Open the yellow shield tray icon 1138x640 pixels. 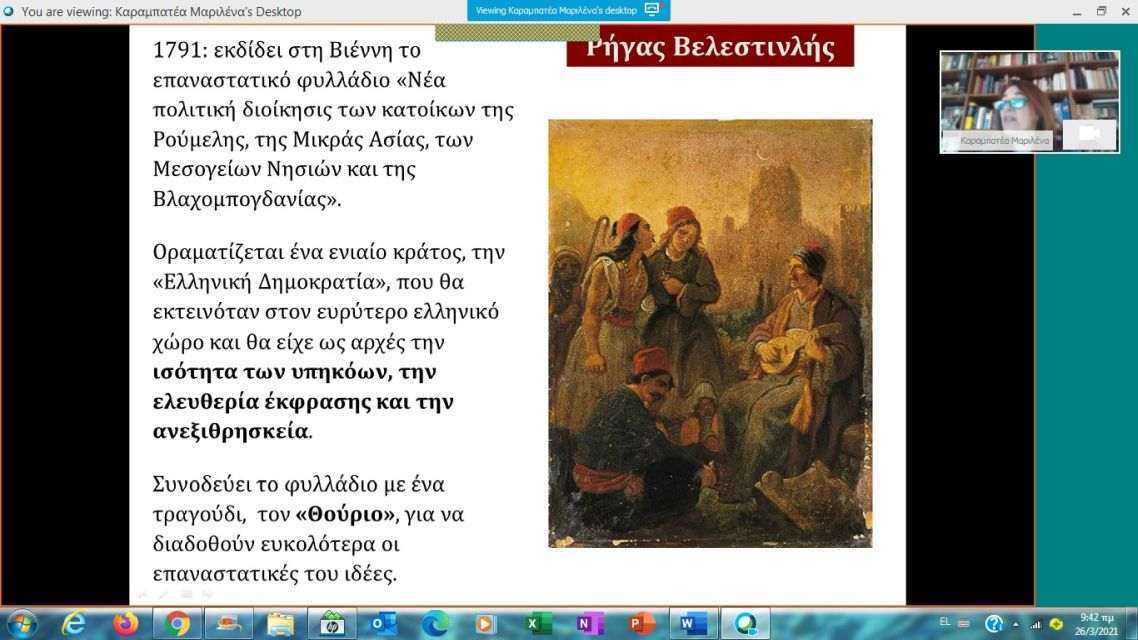[1056, 624]
